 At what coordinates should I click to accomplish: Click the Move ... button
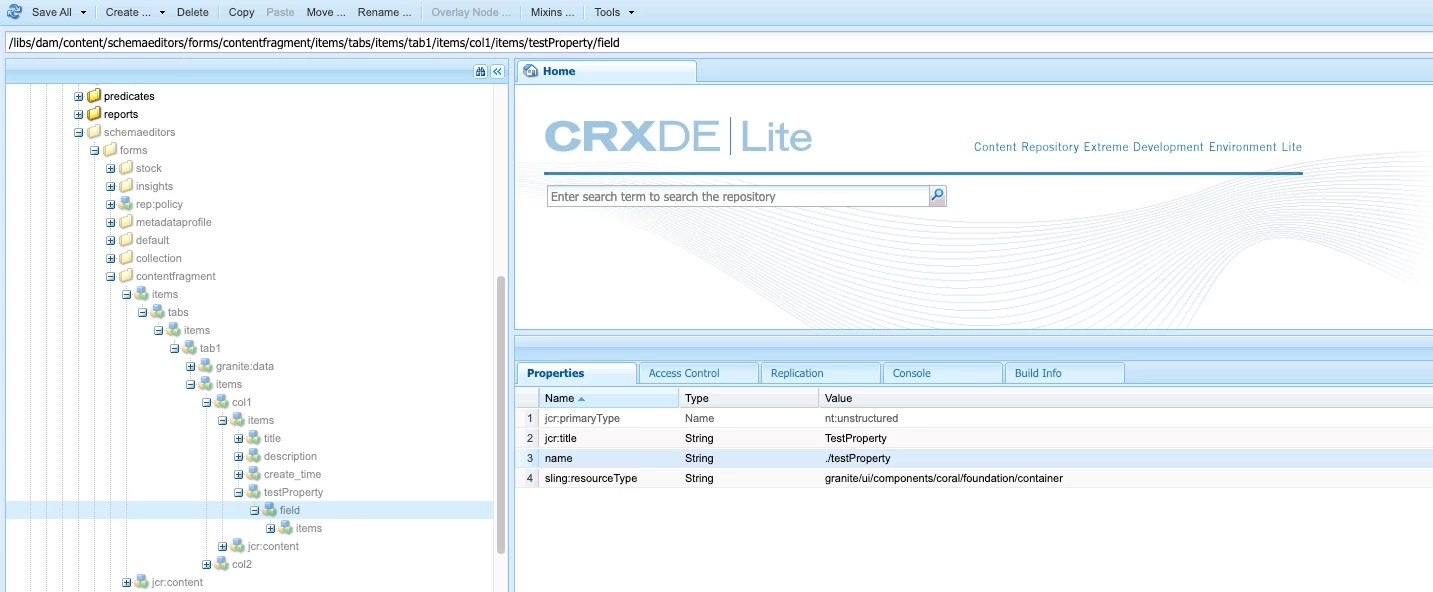point(326,12)
